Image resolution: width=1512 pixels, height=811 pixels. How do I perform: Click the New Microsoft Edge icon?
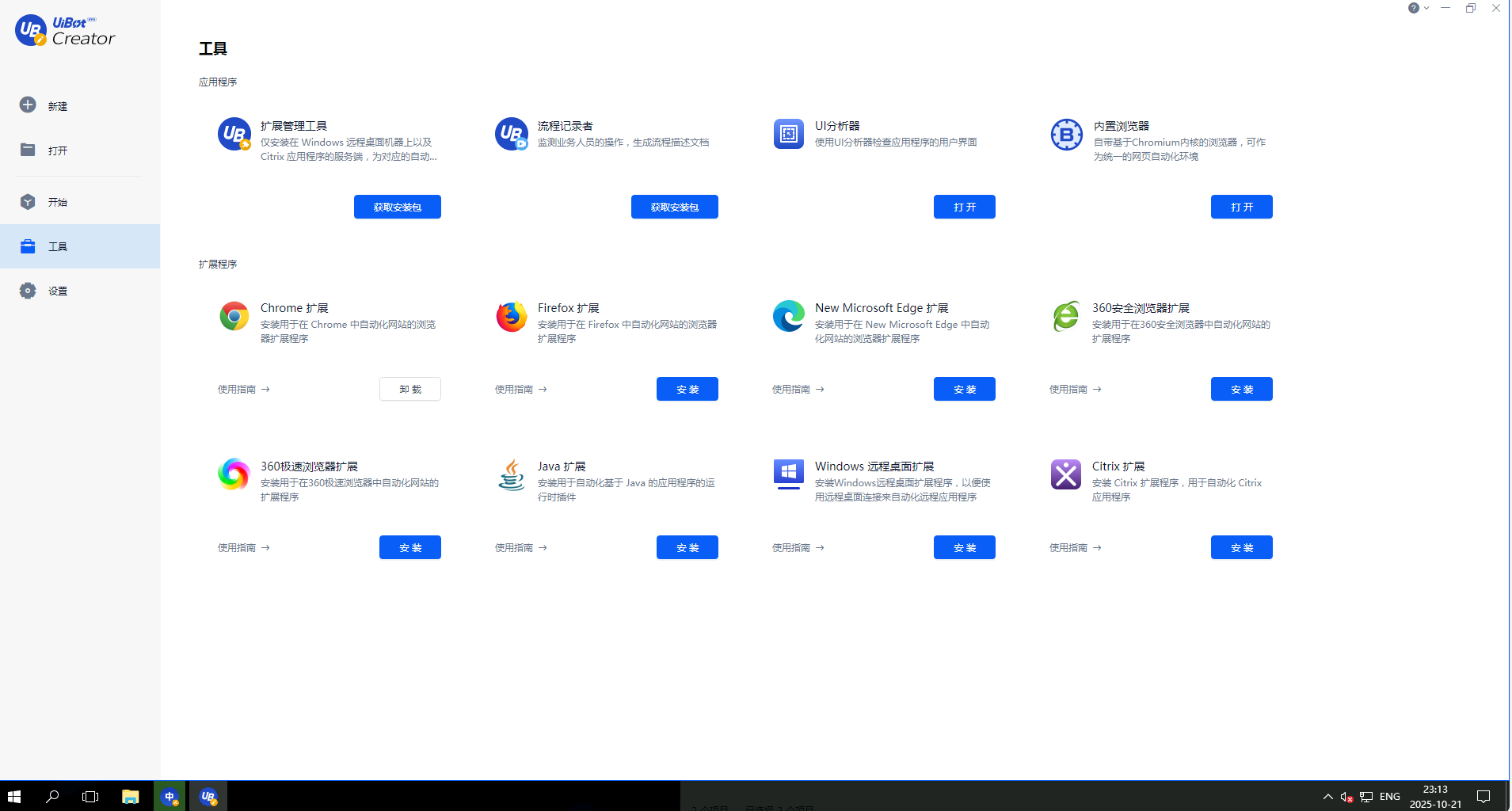pos(788,316)
